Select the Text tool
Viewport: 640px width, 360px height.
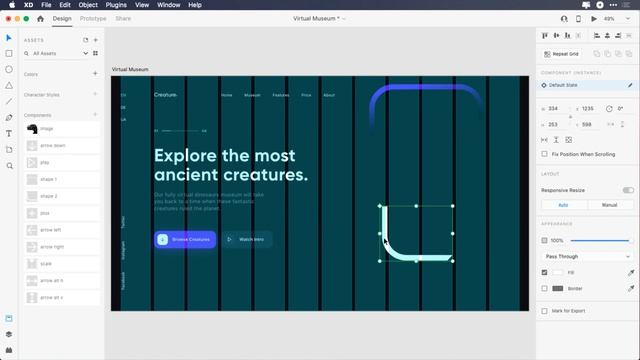(9, 133)
